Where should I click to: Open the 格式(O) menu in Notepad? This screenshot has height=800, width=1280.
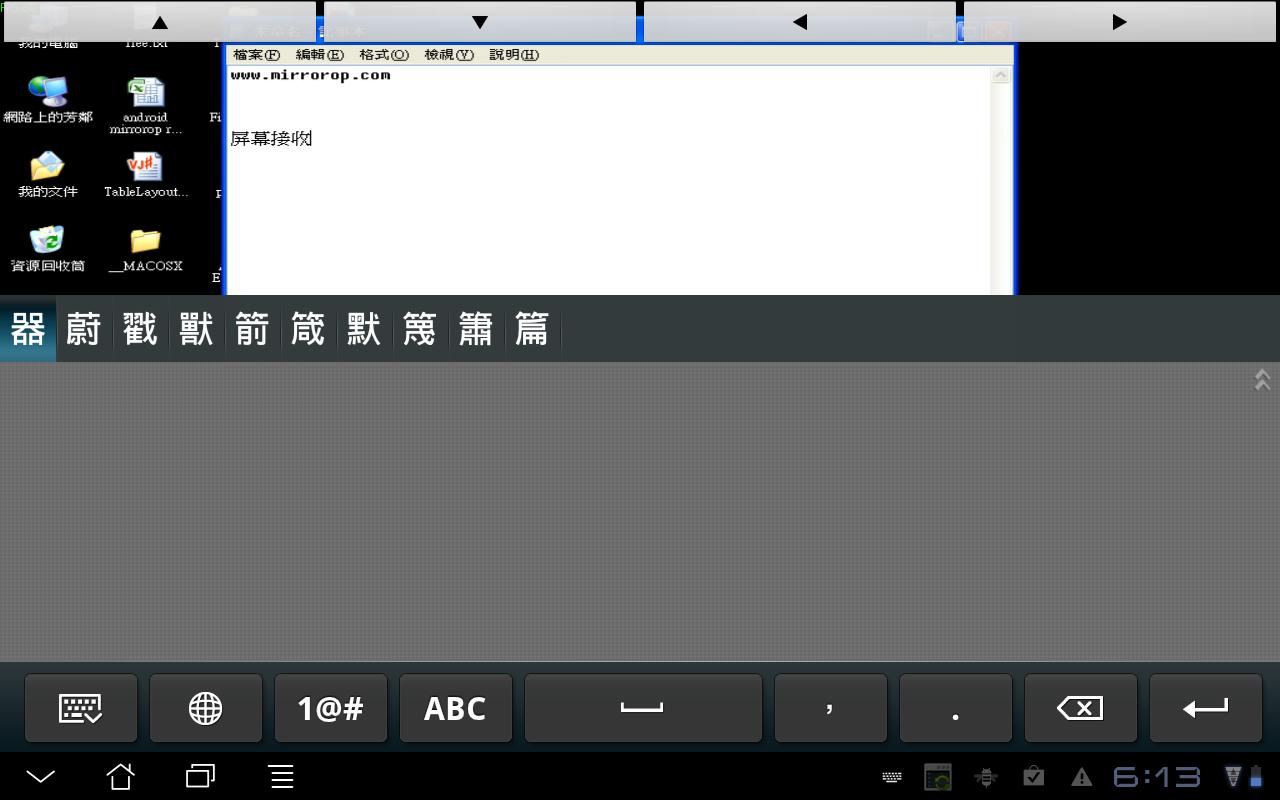click(383, 55)
